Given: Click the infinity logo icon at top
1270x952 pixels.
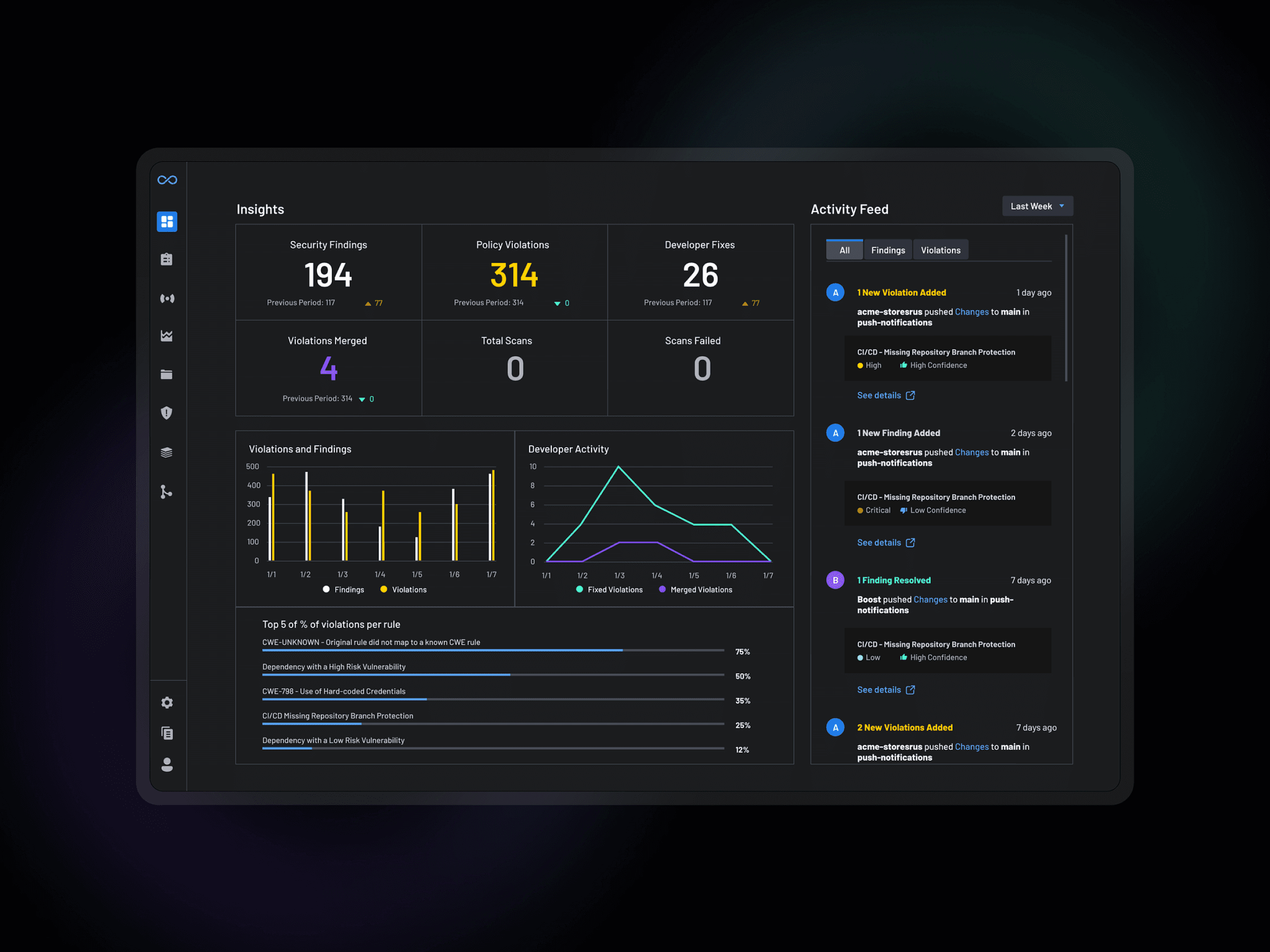Looking at the screenshot, I should click(x=167, y=180).
